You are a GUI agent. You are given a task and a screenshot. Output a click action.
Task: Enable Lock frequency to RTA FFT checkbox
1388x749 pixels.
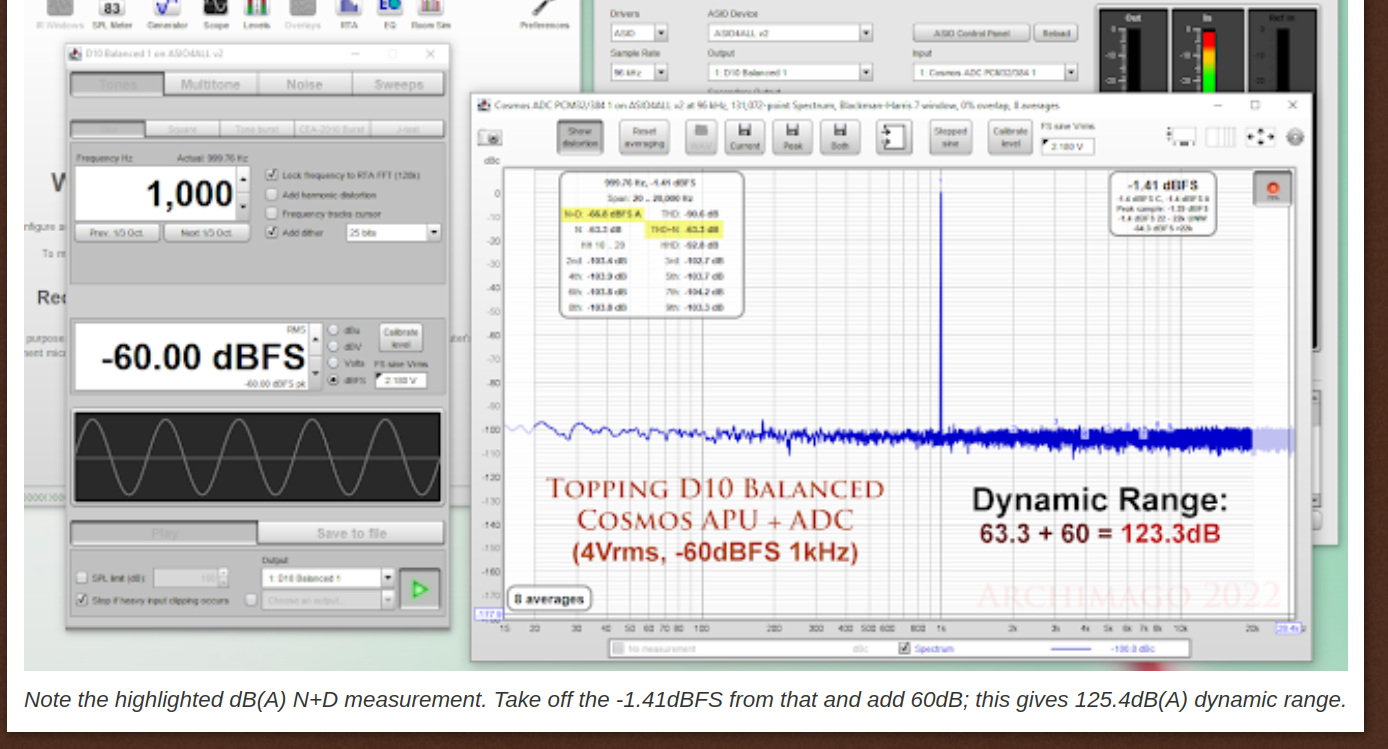point(271,174)
